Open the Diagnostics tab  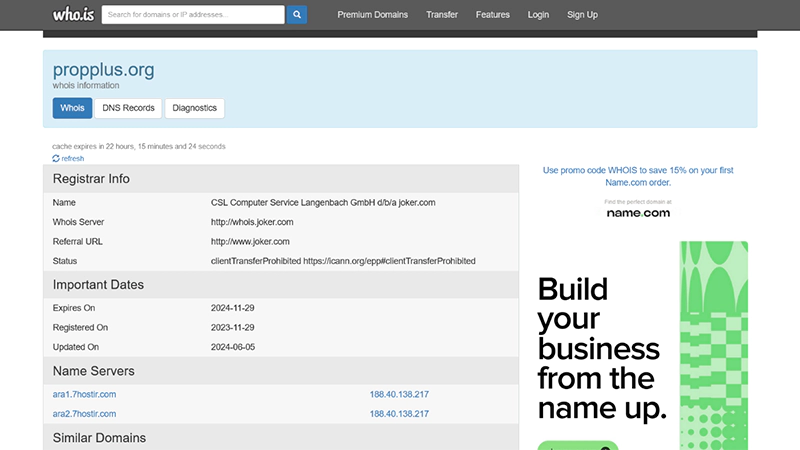pos(194,108)
